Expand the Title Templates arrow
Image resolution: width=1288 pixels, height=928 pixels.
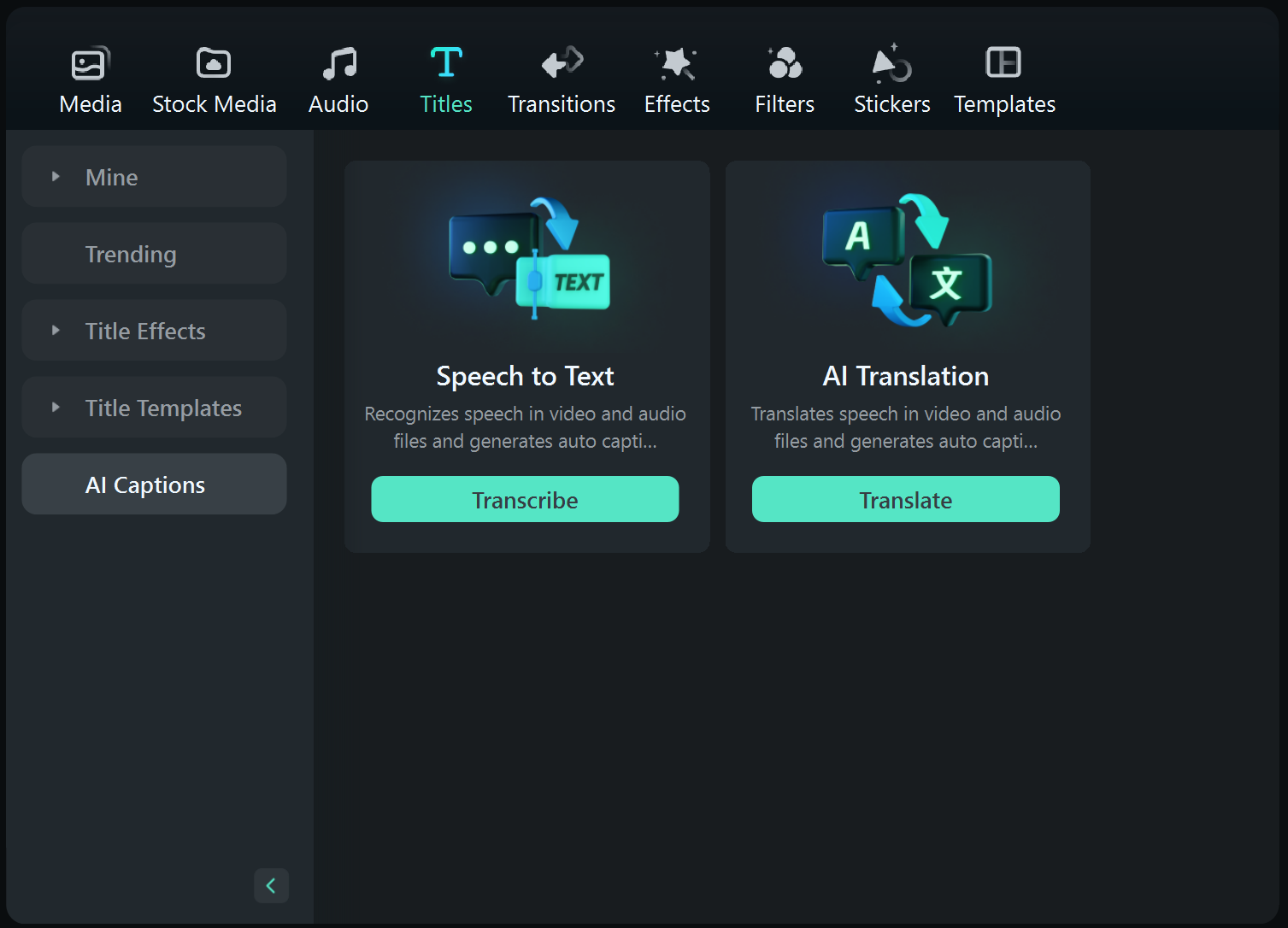coord(56,408)
